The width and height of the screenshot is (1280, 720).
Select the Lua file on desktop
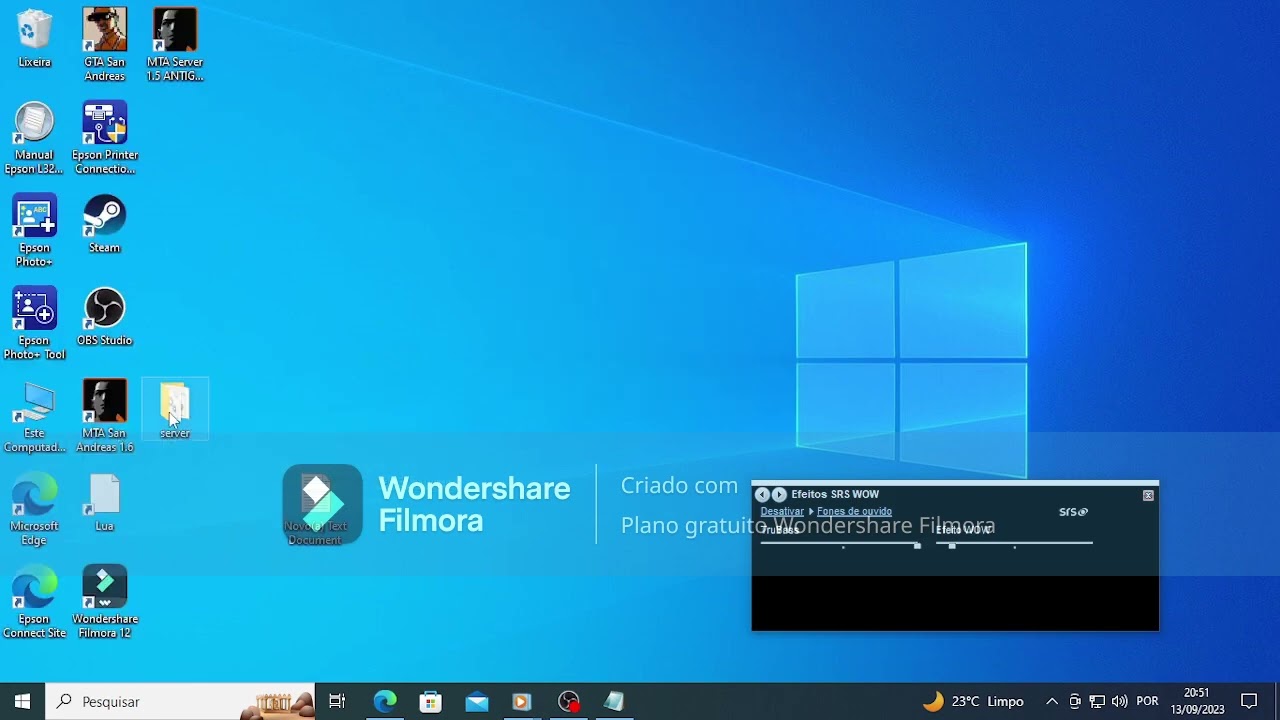104,503
